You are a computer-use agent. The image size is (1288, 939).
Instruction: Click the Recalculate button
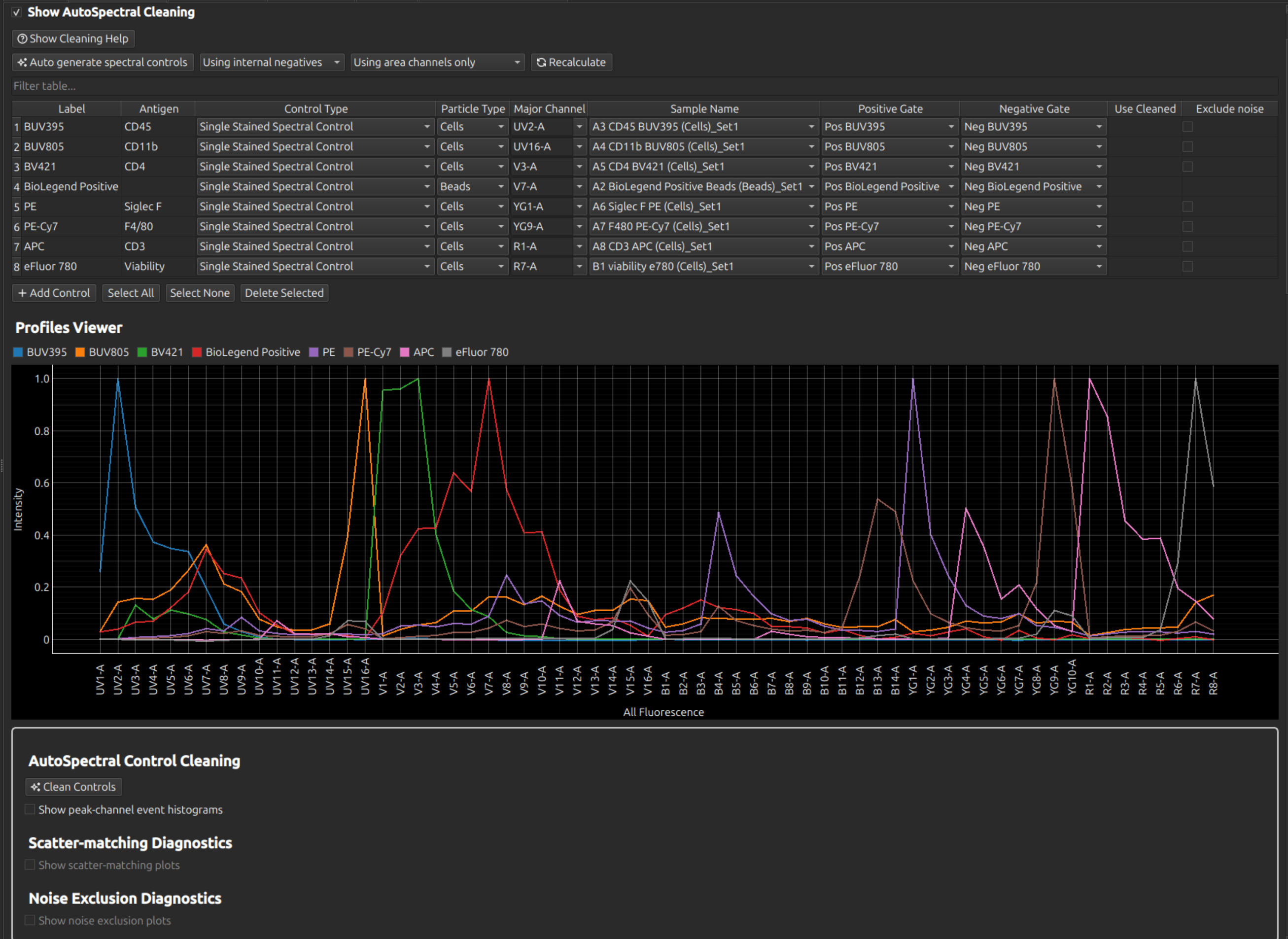pyautogui.click(x=571, y=63)
